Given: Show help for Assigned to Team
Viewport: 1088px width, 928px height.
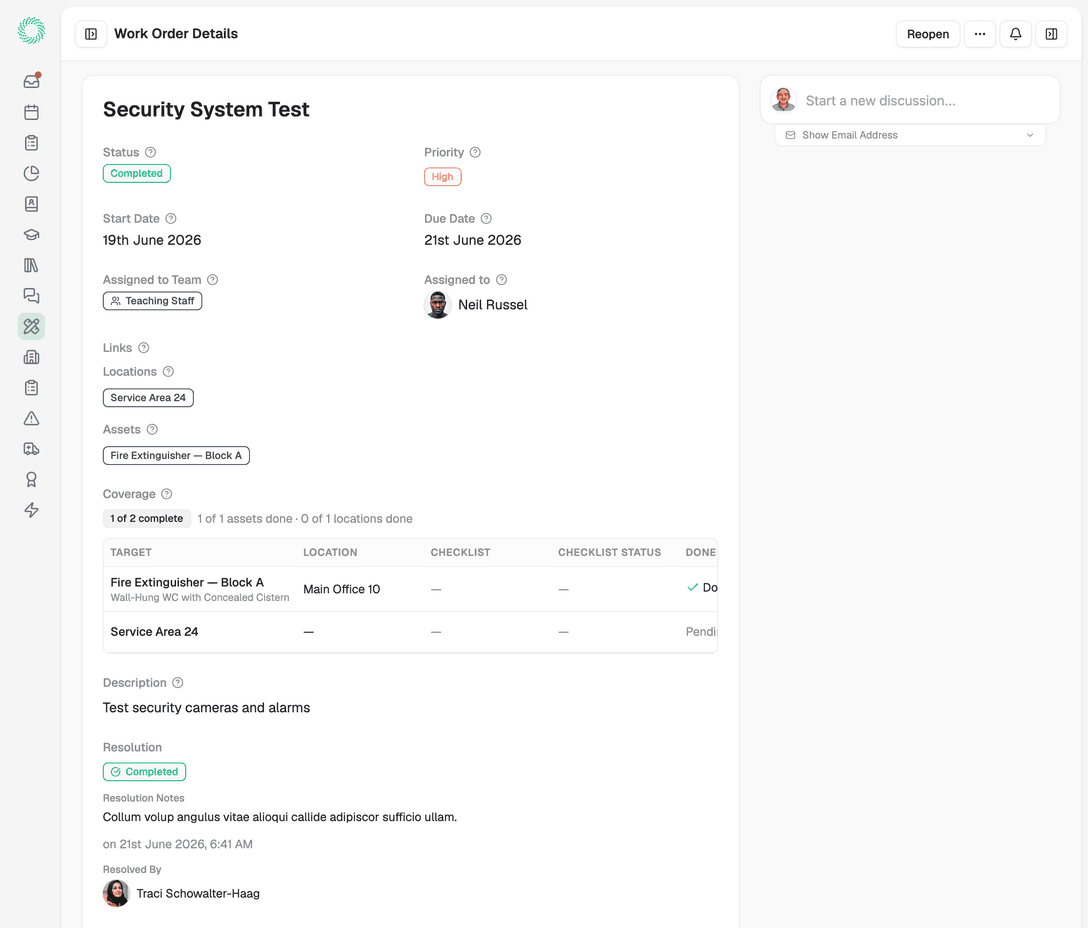Looking at the screenshot, I should point(213,280).
